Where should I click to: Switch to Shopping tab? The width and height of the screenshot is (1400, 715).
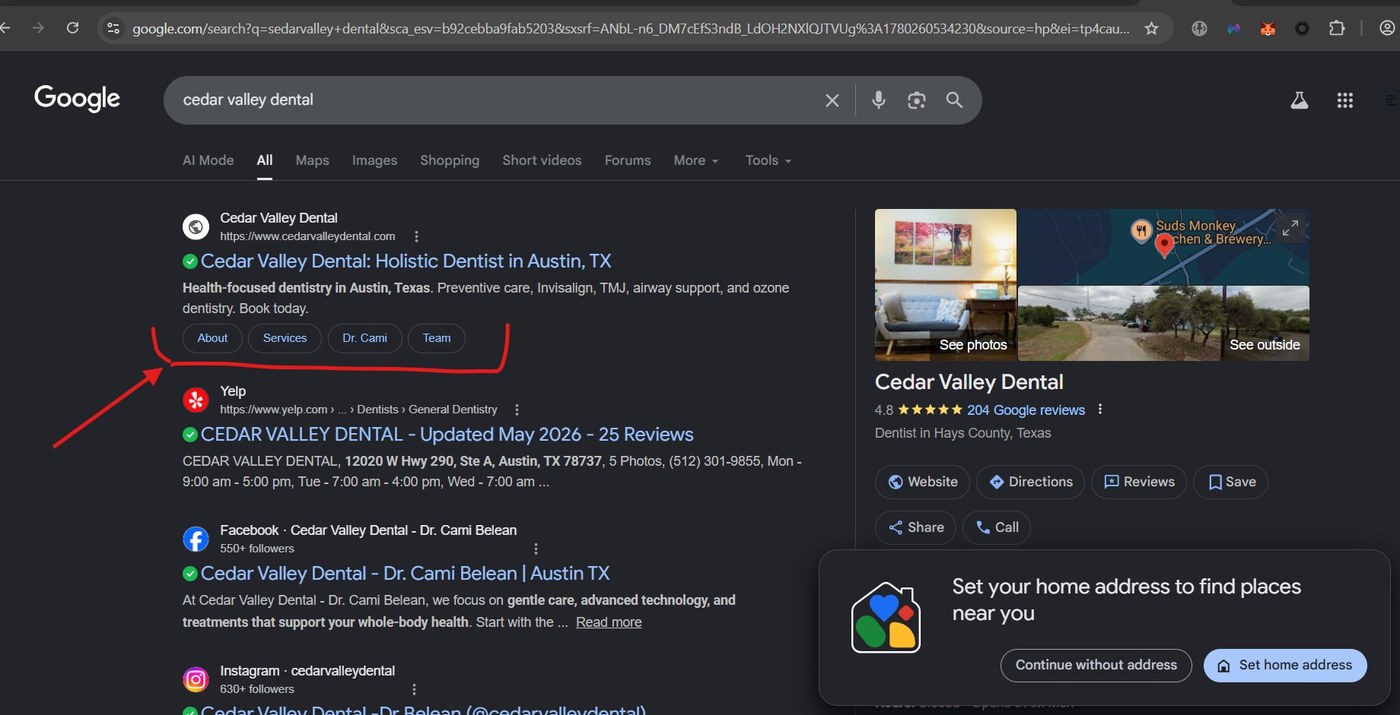pyautogui.click(x=449, y=160)
